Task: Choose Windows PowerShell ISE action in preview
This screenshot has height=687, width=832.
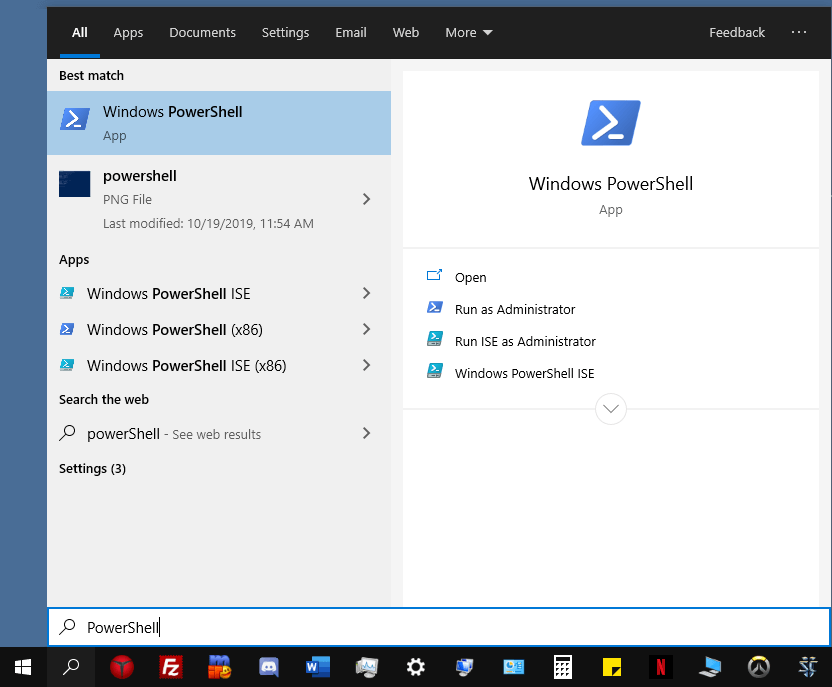Action: (525, 373)
